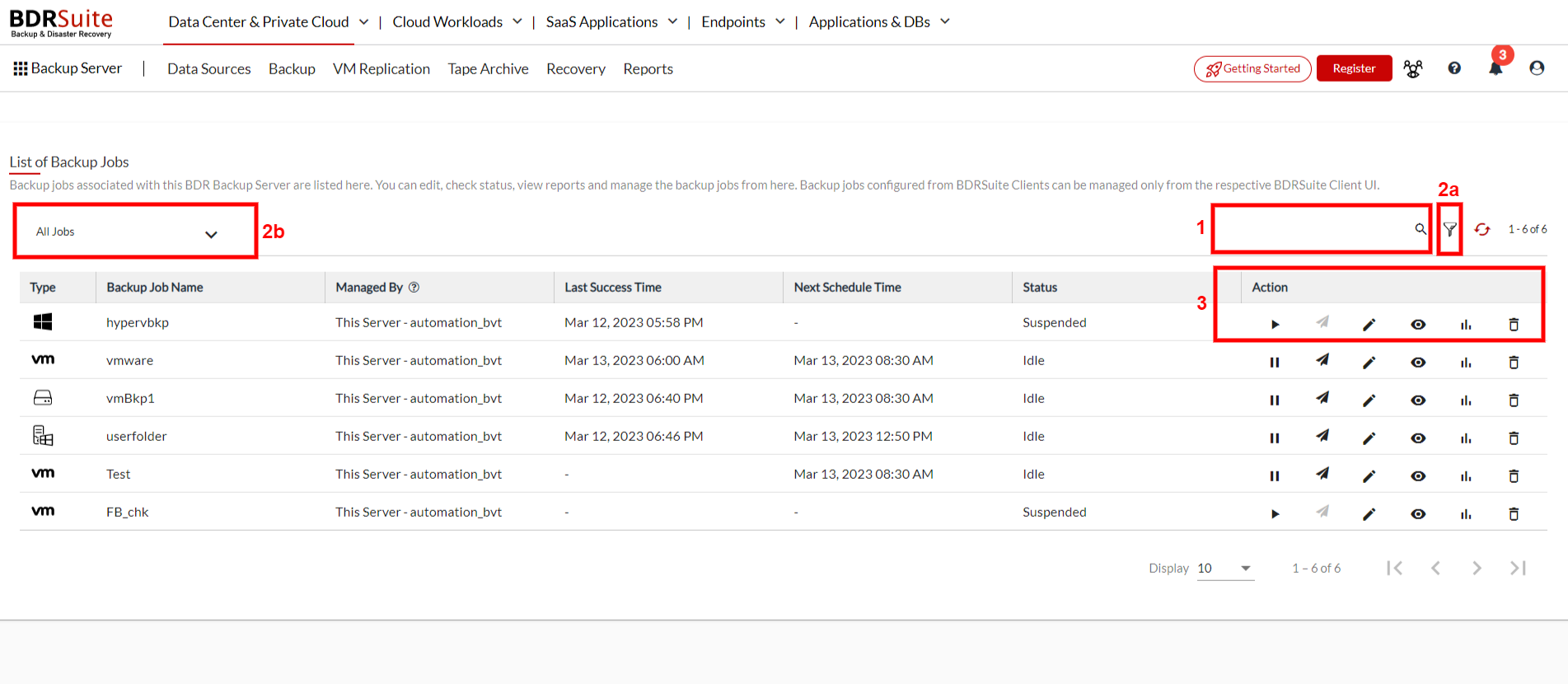
Task: Run Test backup now with paper-plane icon
Action: coord(1322,474)
